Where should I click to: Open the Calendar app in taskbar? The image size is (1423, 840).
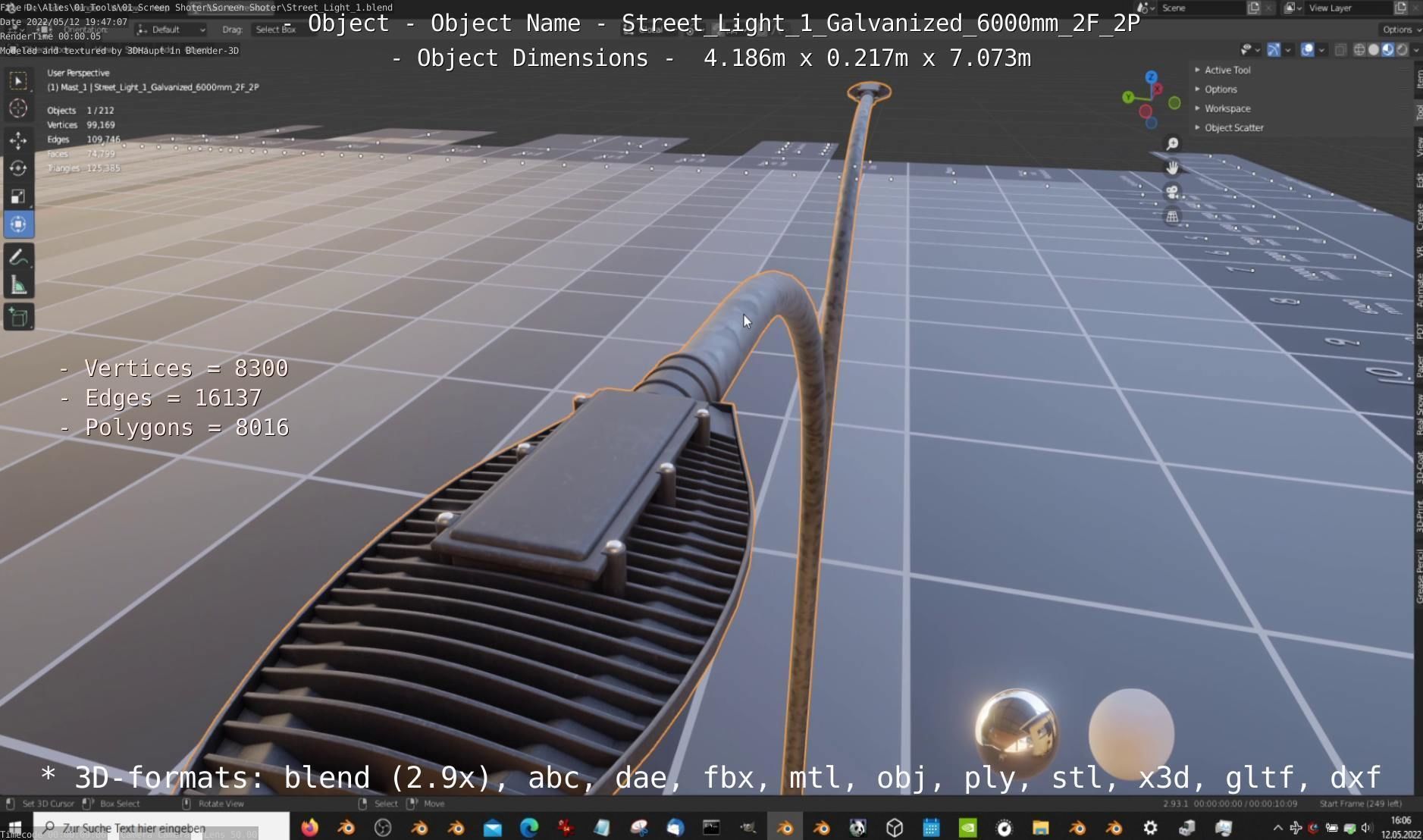[x=931, y=827]
